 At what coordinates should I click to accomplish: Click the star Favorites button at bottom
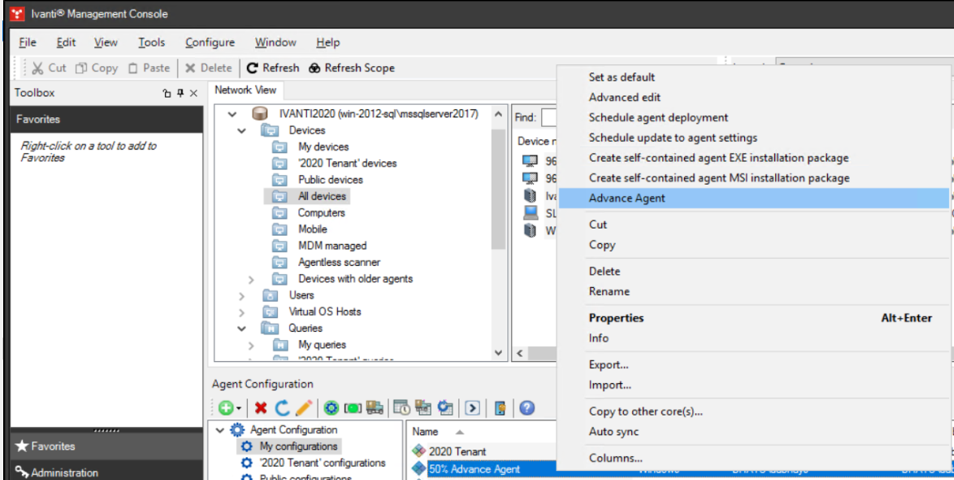point(106,446)
